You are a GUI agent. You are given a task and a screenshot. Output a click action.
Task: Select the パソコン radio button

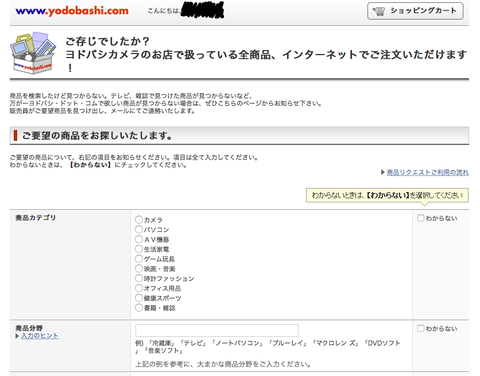click(139, 229)
